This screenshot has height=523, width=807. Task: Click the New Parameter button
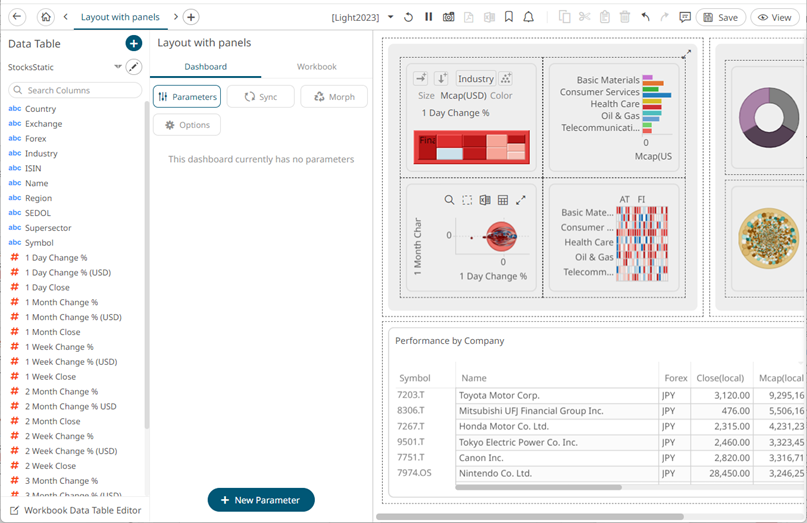[x=261, y=499]
